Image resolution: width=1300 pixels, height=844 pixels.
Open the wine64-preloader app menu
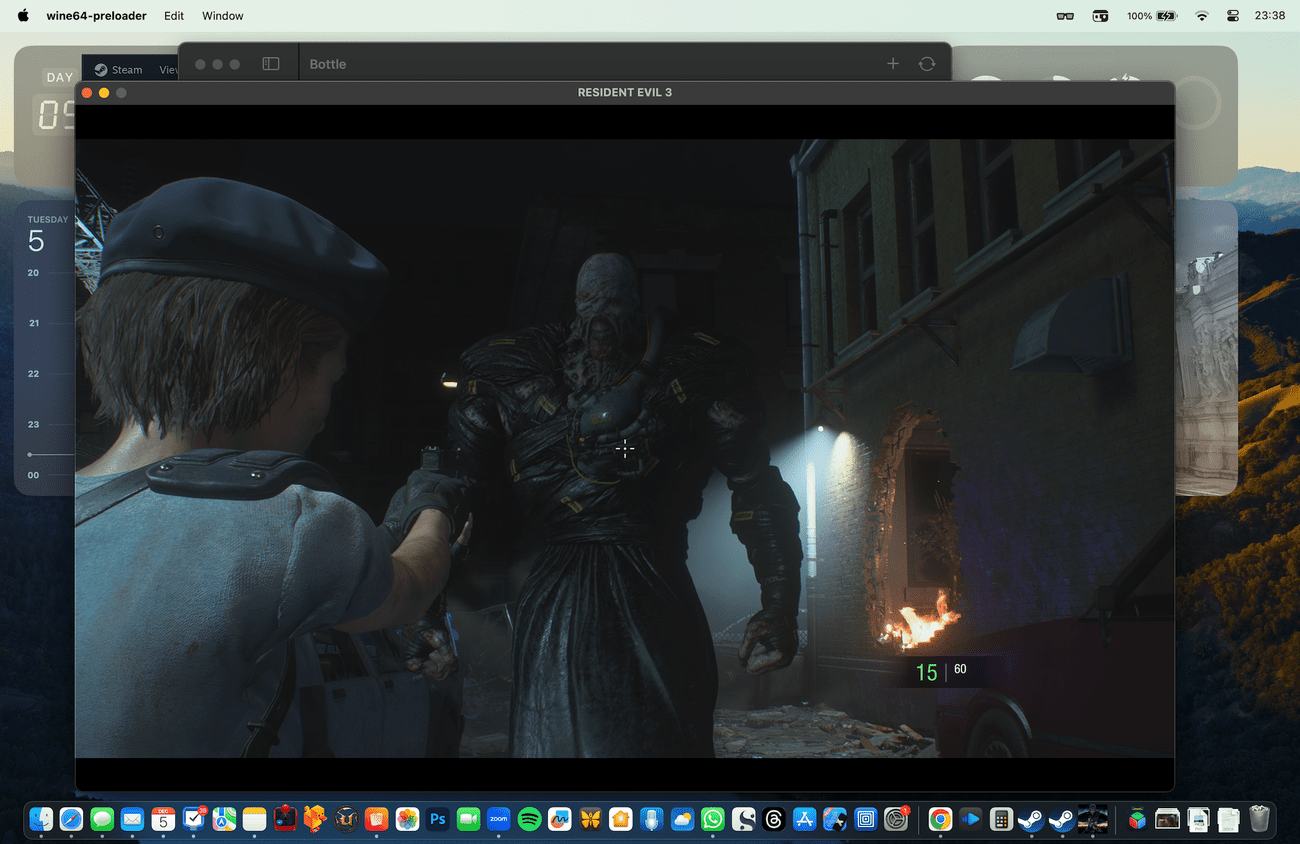pyautogui.click(x=95, y=16)
